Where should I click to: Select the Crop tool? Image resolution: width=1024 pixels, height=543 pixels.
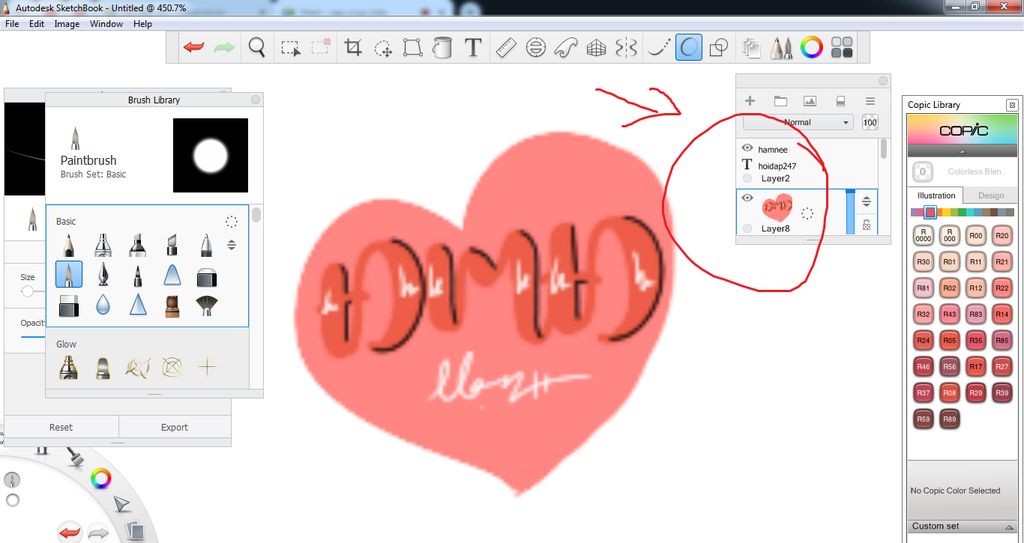pos(353,48)
